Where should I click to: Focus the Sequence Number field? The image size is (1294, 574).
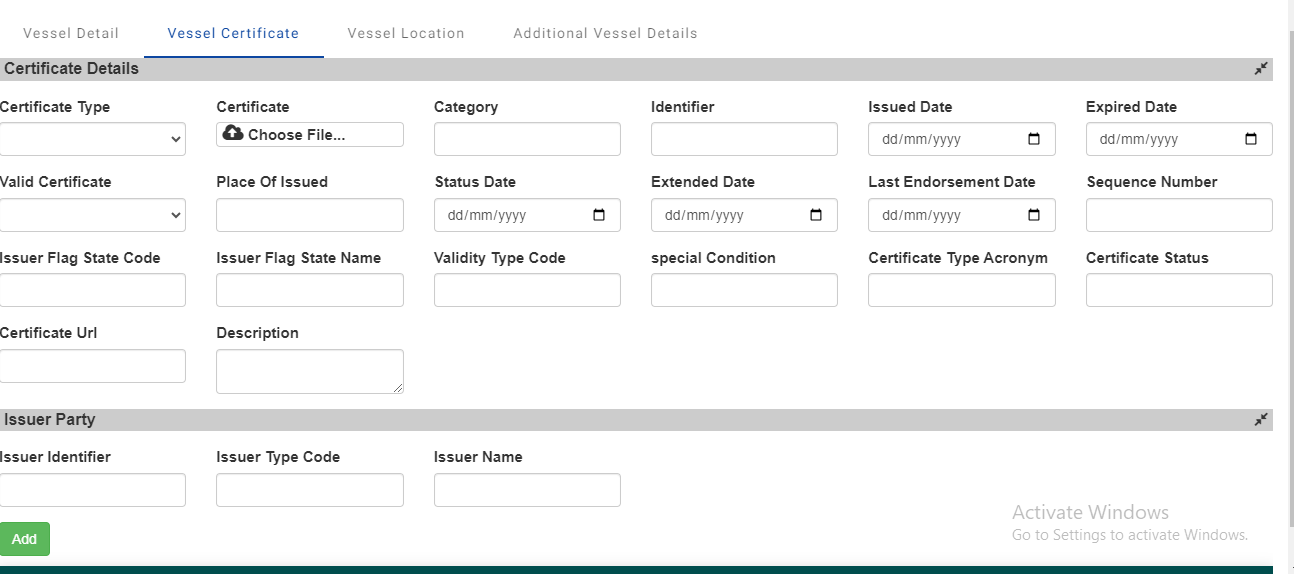coord(1179,215)
